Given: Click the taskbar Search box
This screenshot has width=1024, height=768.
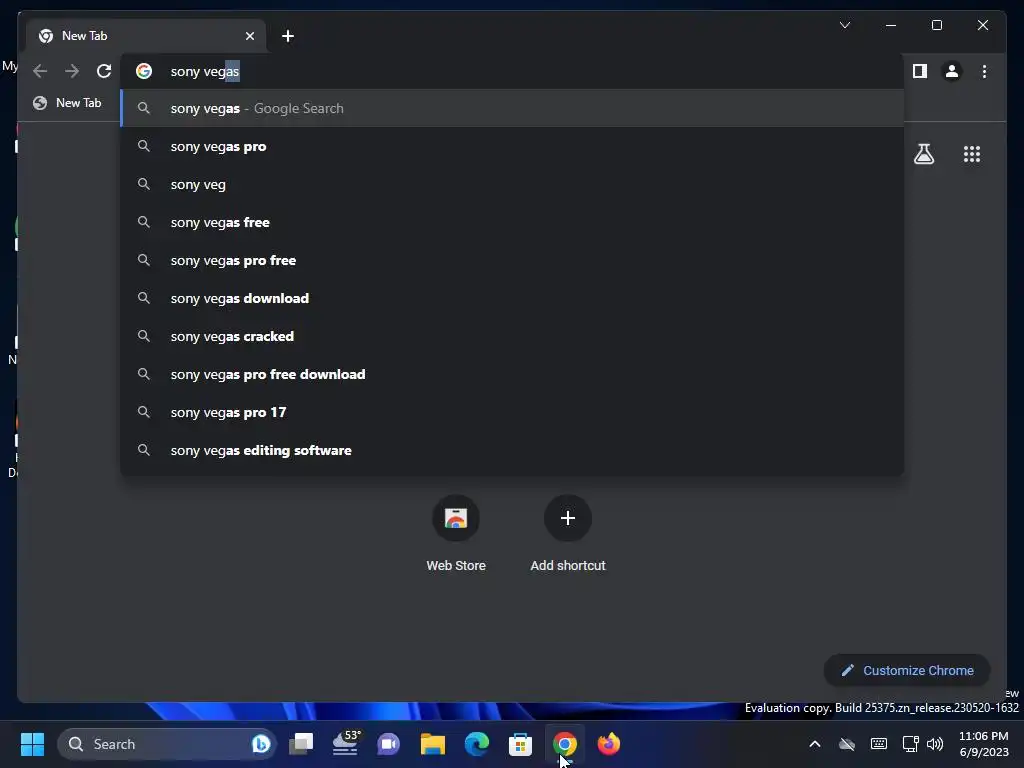Looking at the screenshot, I should (x=167, y=744).
